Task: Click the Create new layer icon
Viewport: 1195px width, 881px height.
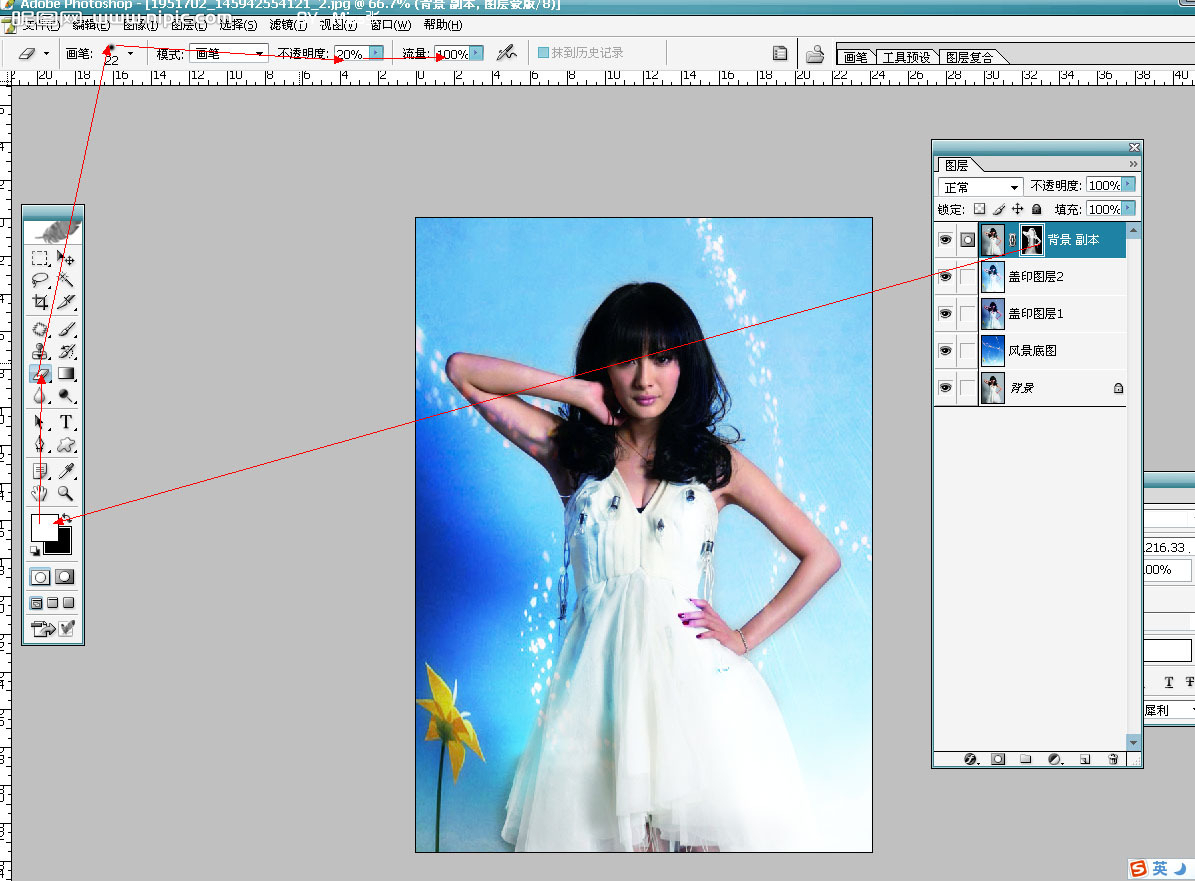Action: coord(1086,760)
